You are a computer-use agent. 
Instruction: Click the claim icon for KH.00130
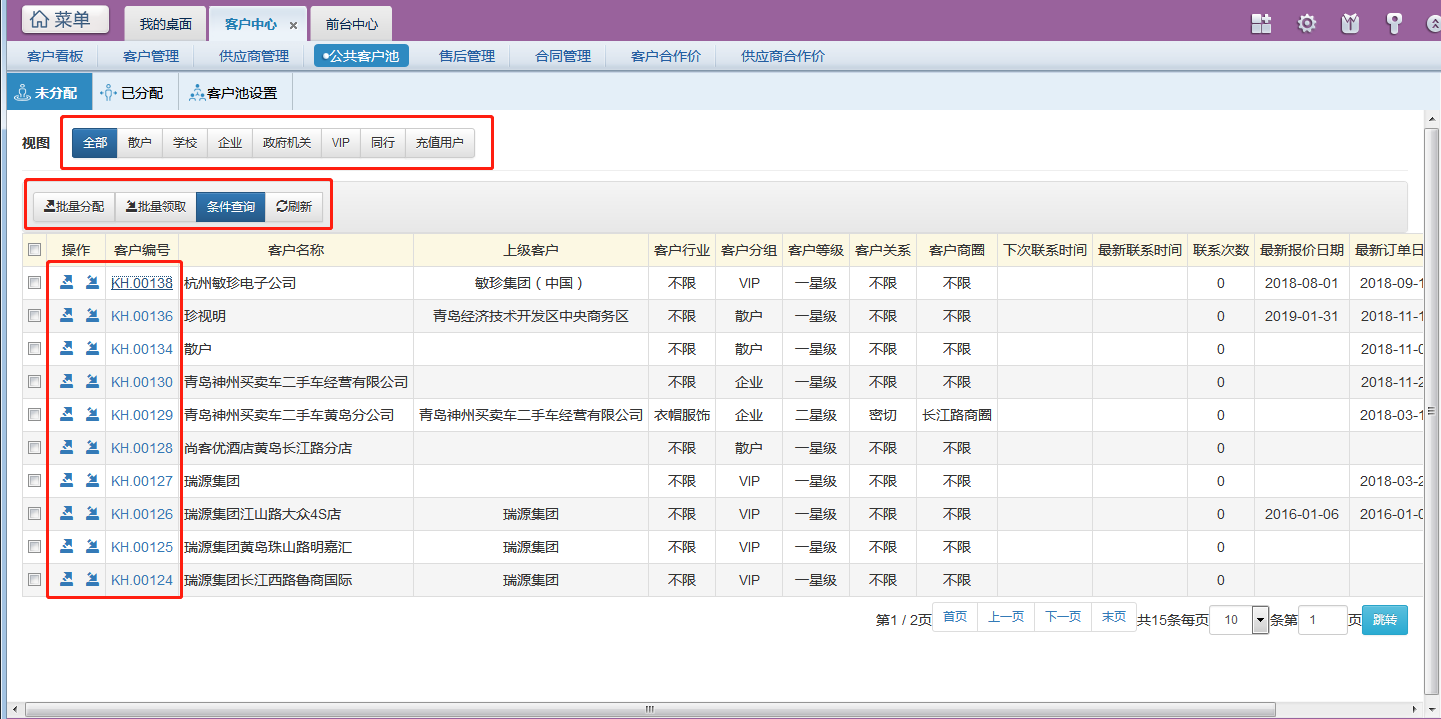(x=92, y=382)
